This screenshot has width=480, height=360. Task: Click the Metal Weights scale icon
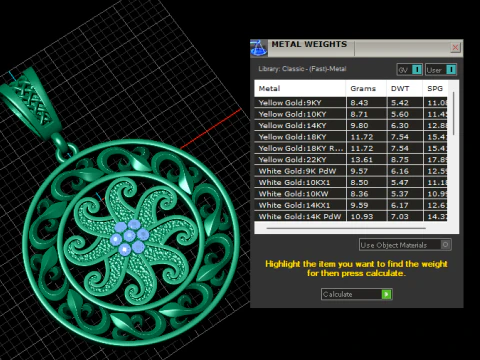258,48
